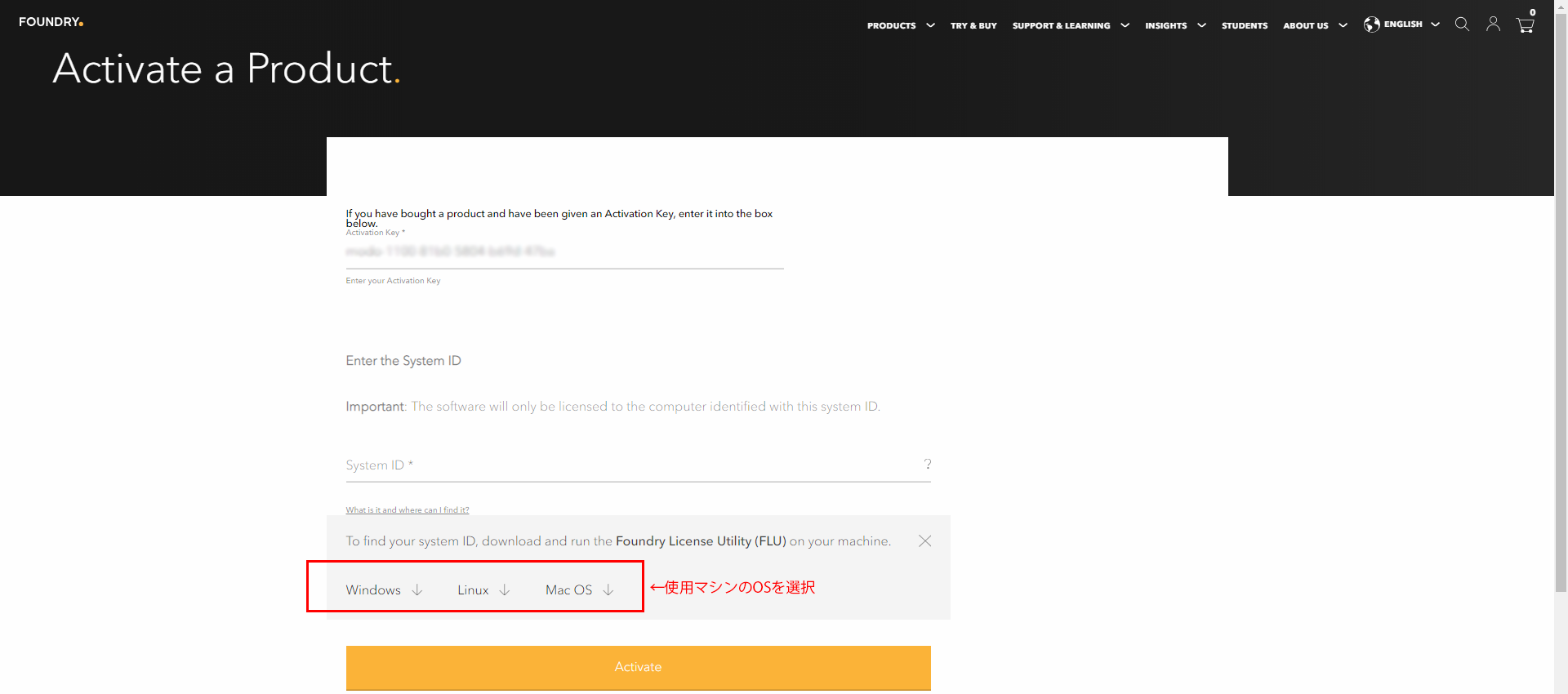Close the FLU download info panel
This screenshot has height=694, width=1568.
[x=924, y=541]
